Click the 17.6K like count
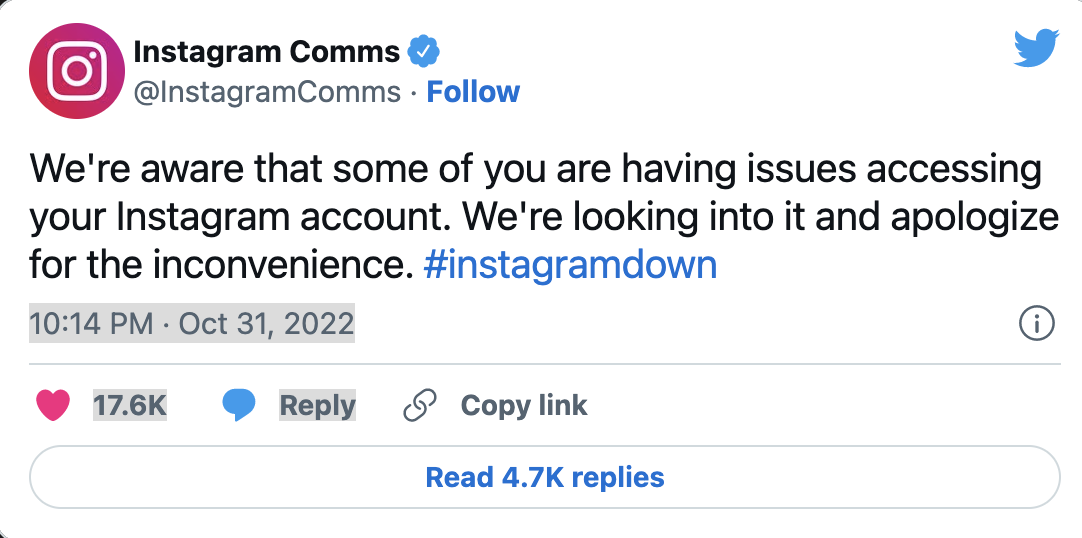Viewport: 1082px width, 538px height. point(130,405)
